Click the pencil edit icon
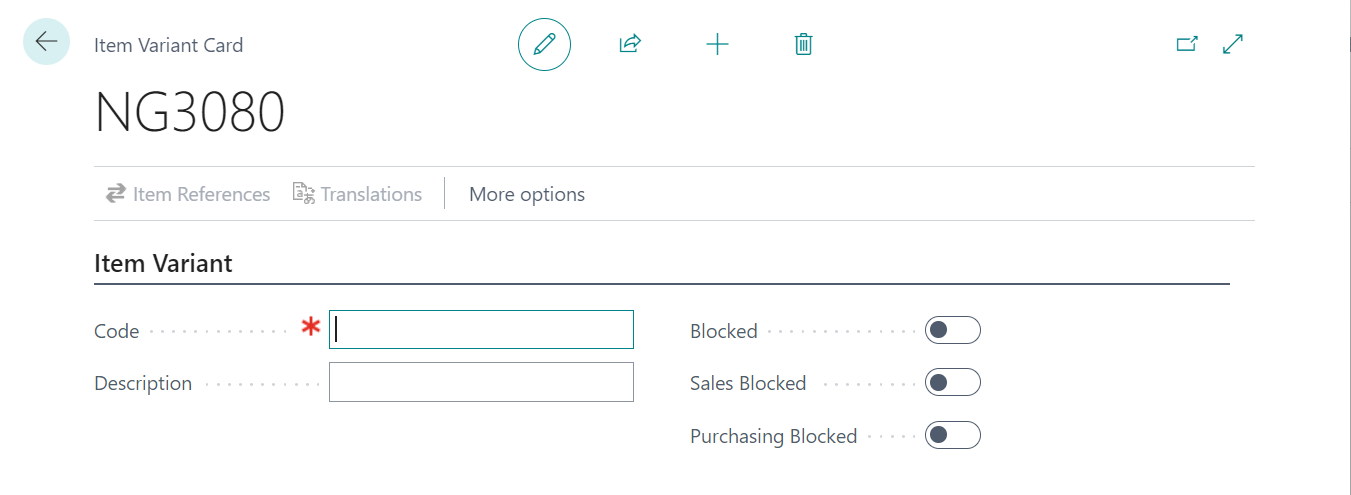The image size is (1351, 495). pyautogui.click(x=544, y=44)
